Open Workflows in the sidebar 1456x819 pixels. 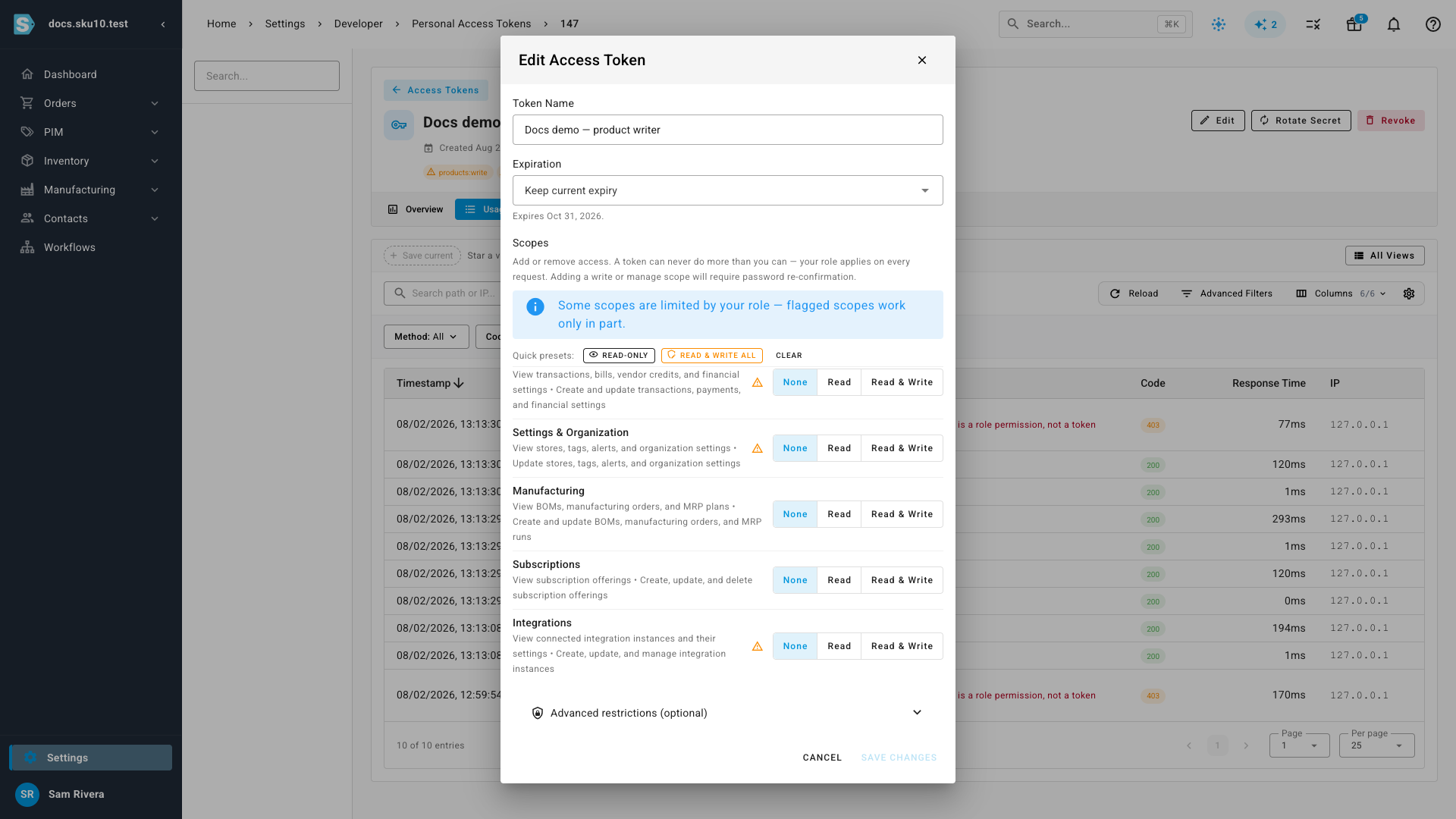(x=91, y=247)
